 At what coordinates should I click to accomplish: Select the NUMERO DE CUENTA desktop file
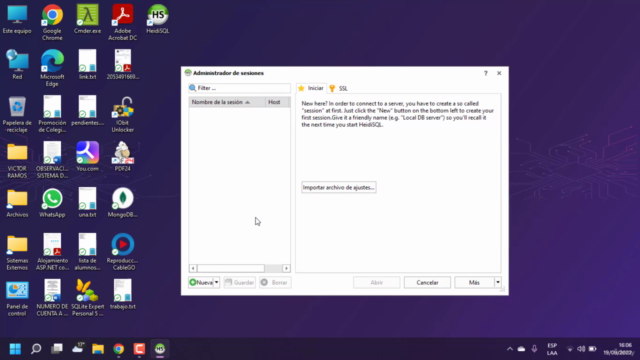52,298
